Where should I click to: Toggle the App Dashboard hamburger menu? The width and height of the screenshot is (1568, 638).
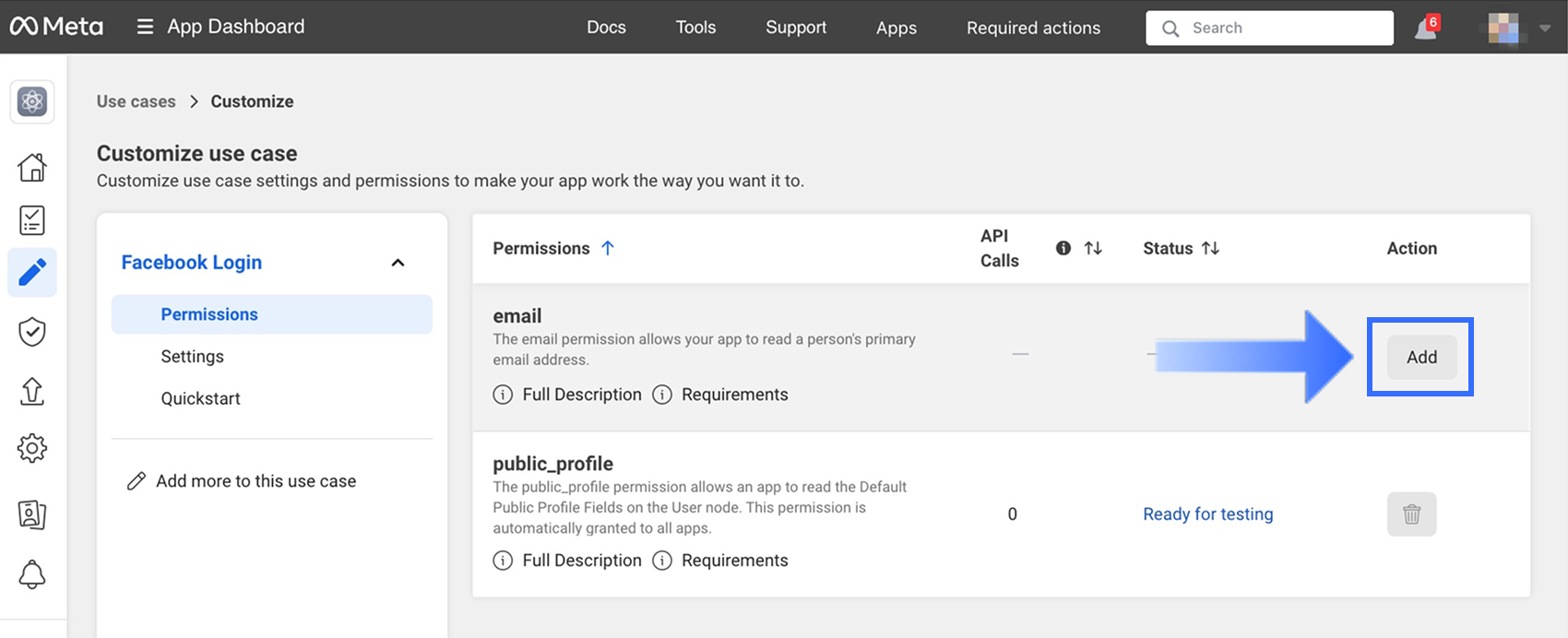(x=145, y=27)
